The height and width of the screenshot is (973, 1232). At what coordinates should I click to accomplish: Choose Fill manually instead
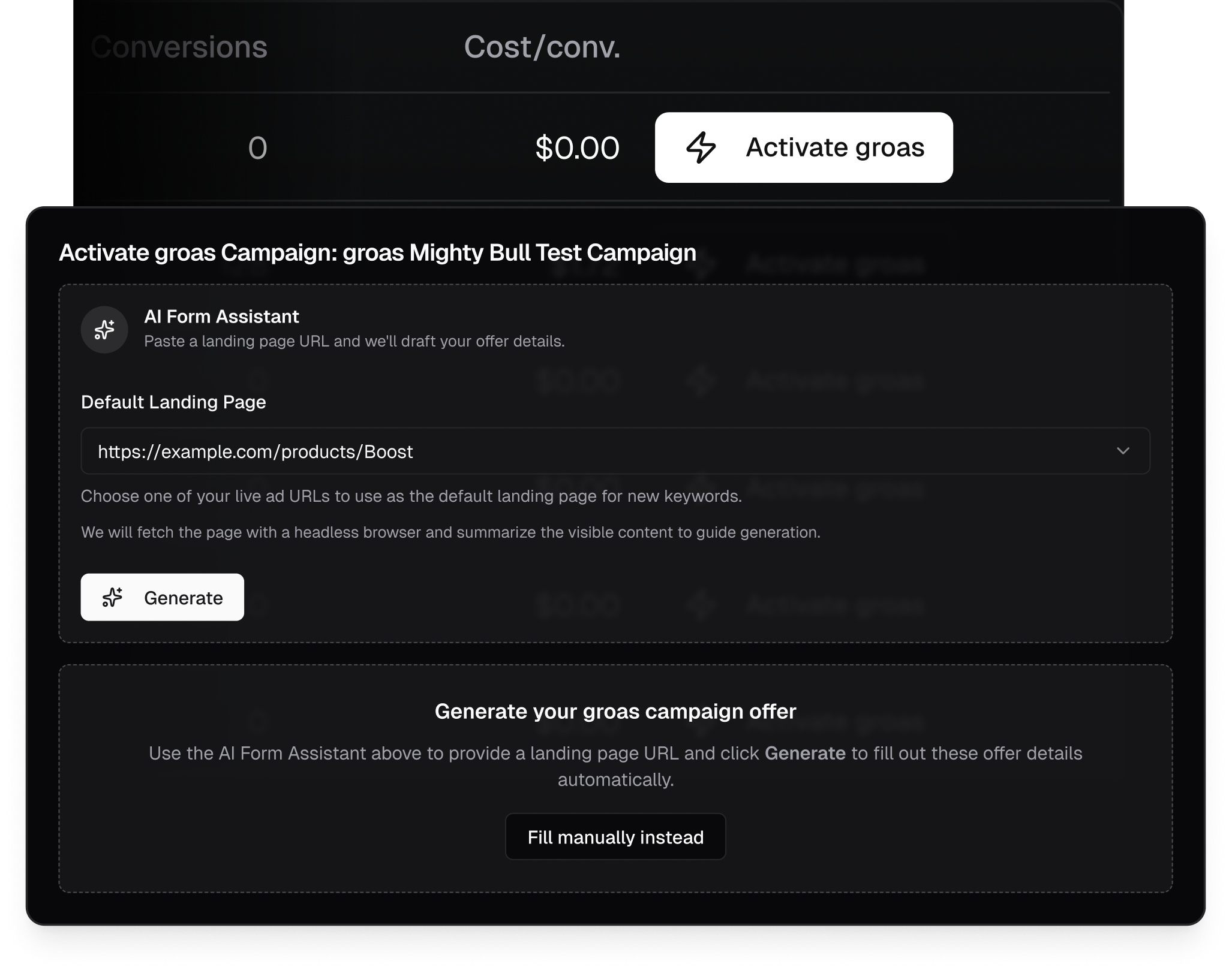[x=615, y=837]
